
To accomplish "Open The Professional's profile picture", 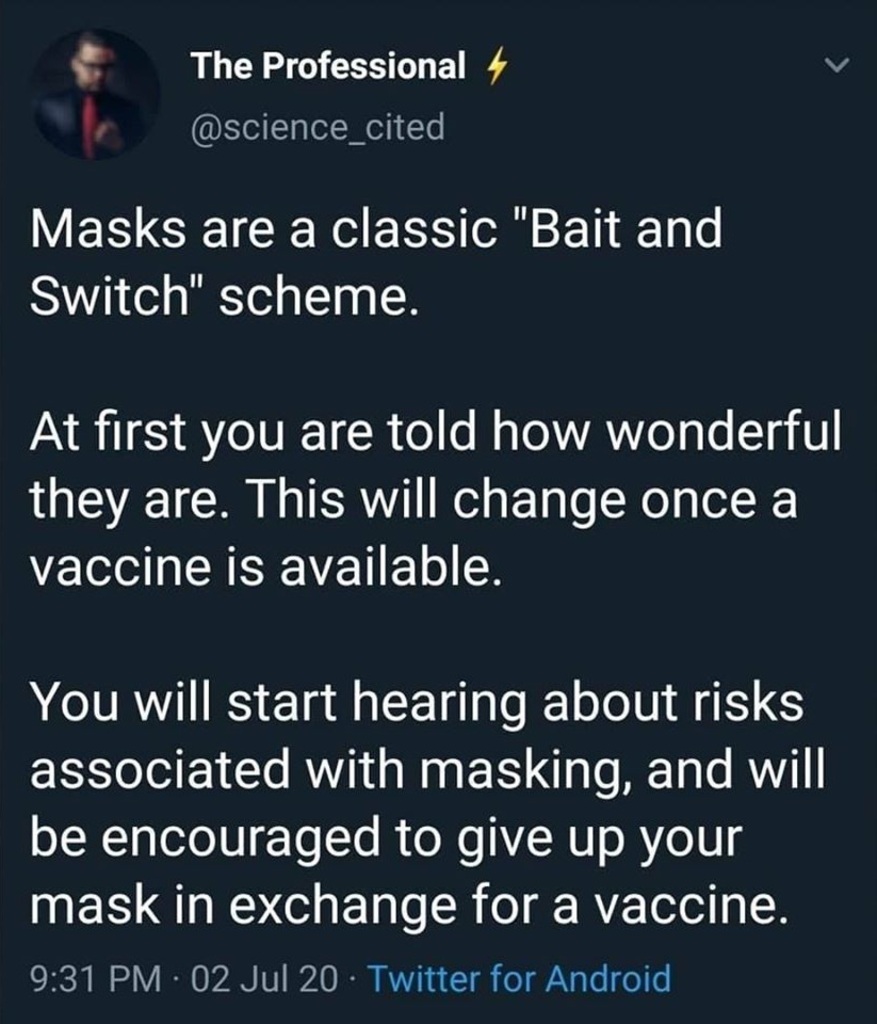I will [95, 96].
